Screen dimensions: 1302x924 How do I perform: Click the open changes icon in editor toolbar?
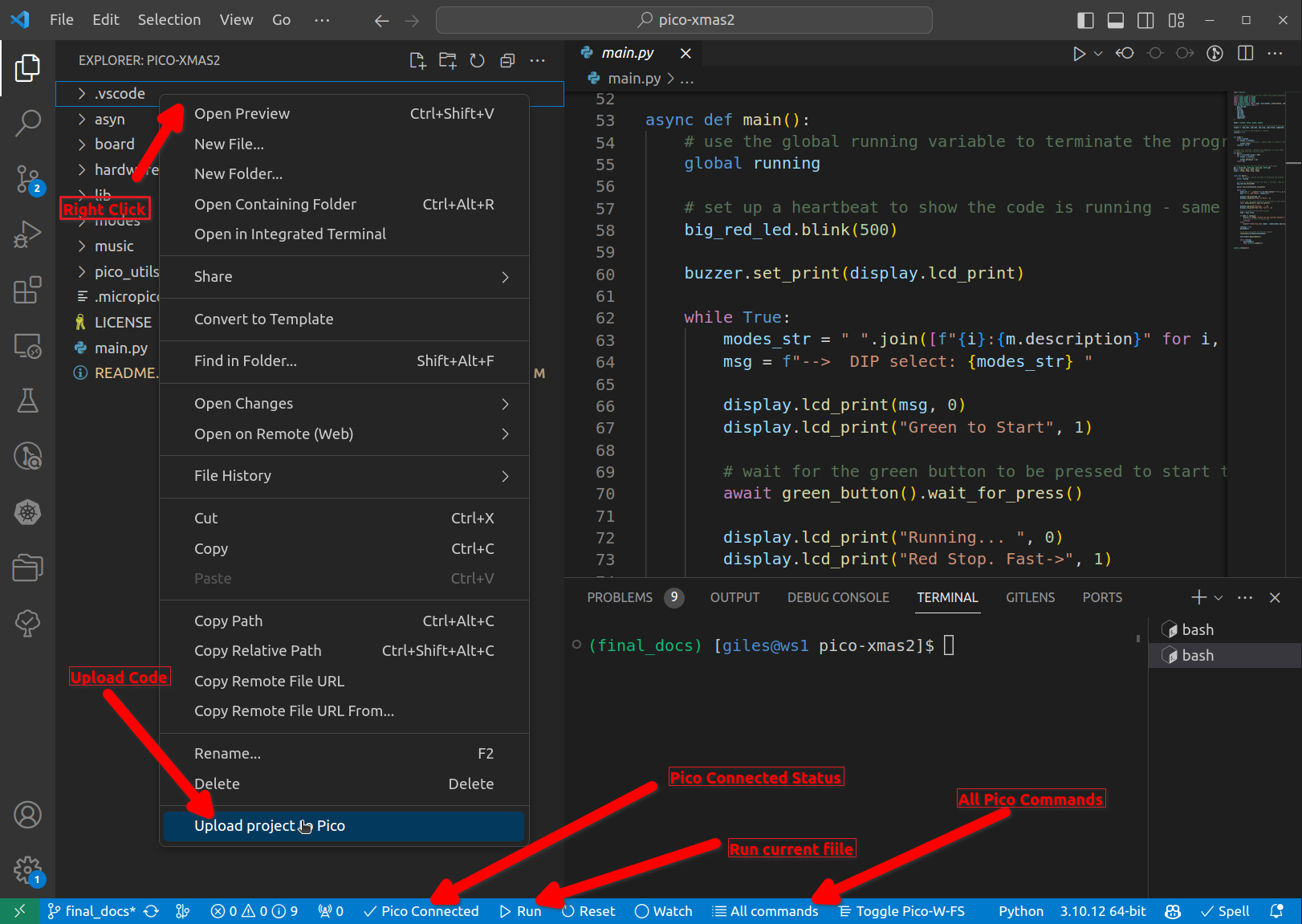pos(1125,53)
